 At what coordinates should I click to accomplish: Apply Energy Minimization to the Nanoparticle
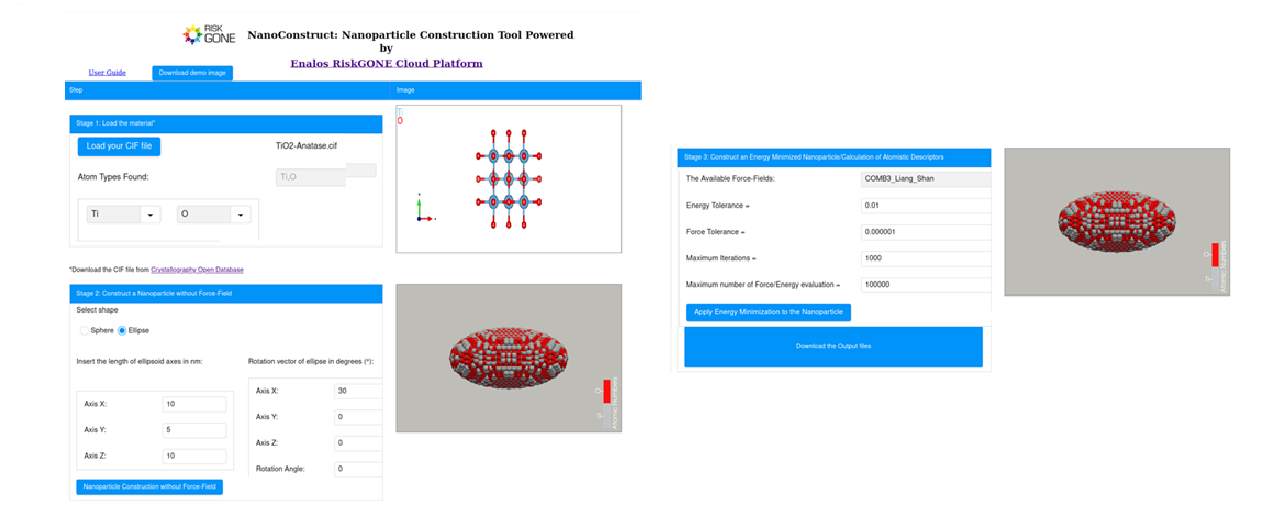[x=768, y=312]
